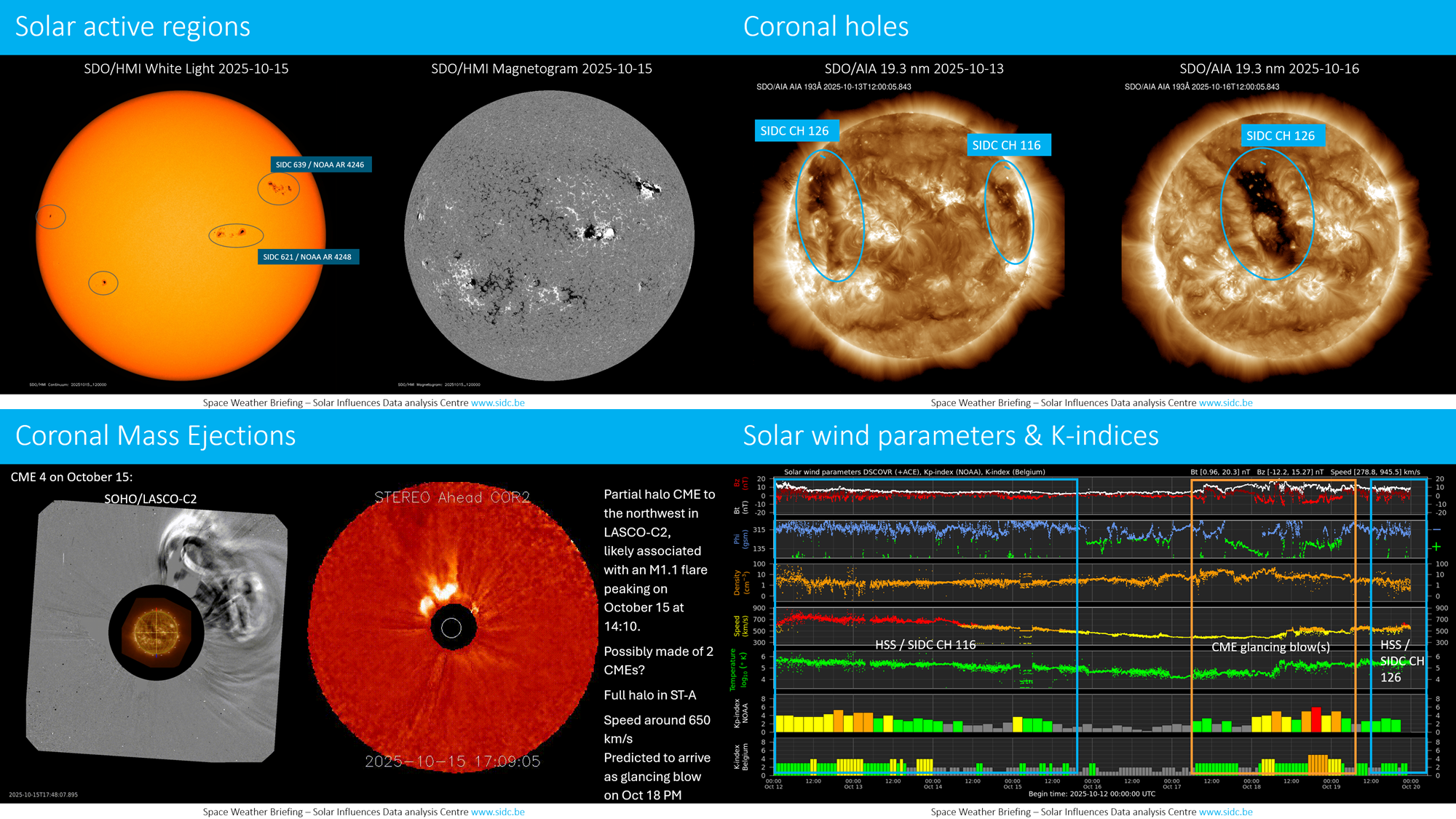Image resolution: width=1456 pixels, height=819 pixels.
Task: Click the Solar active regions heading
Action: tap(132, 27)
